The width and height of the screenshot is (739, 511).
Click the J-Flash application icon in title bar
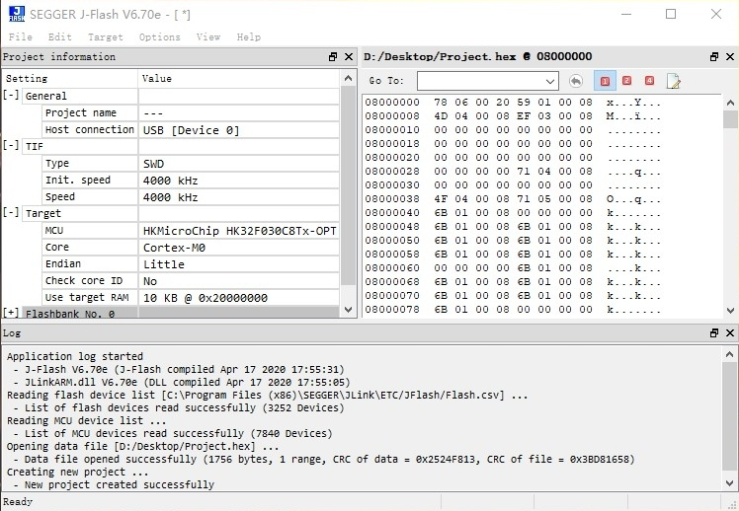[x=17, y=14]
